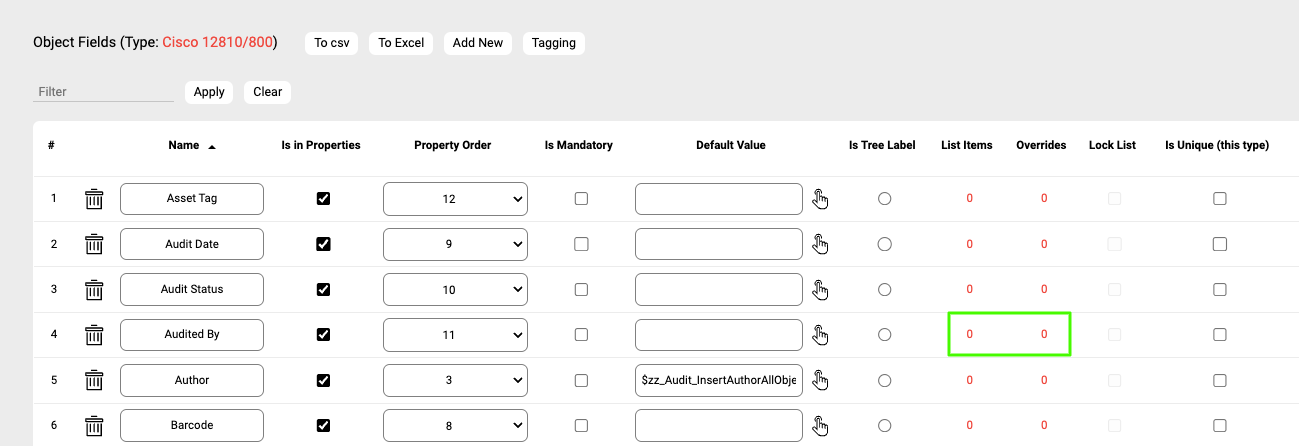1299x446 pixels.
Task: Uncheck Is in Properties for Asset Tag
Action: click(323, 199)
